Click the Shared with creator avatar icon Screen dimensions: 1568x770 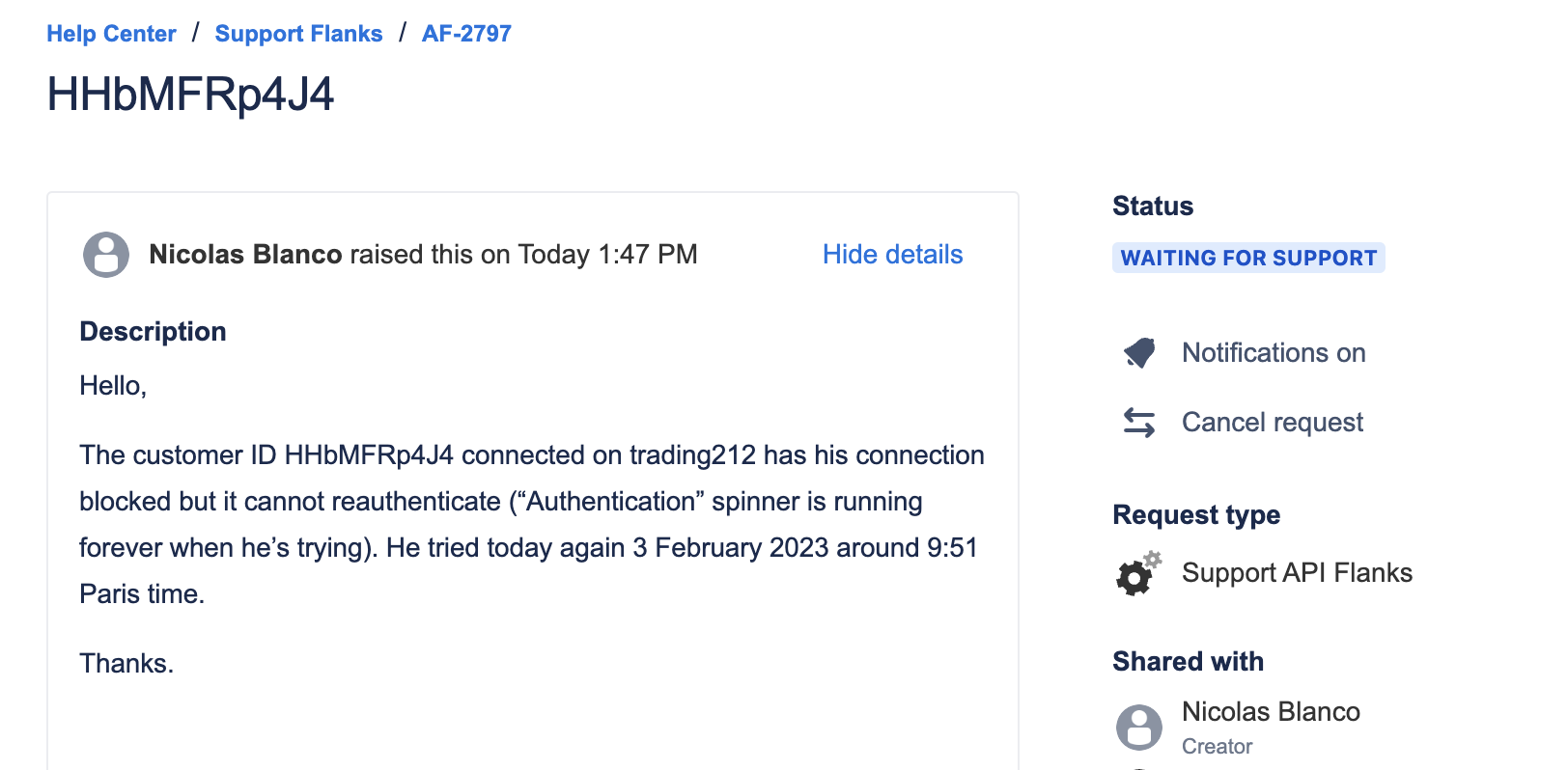click(x=1139, y=728)
